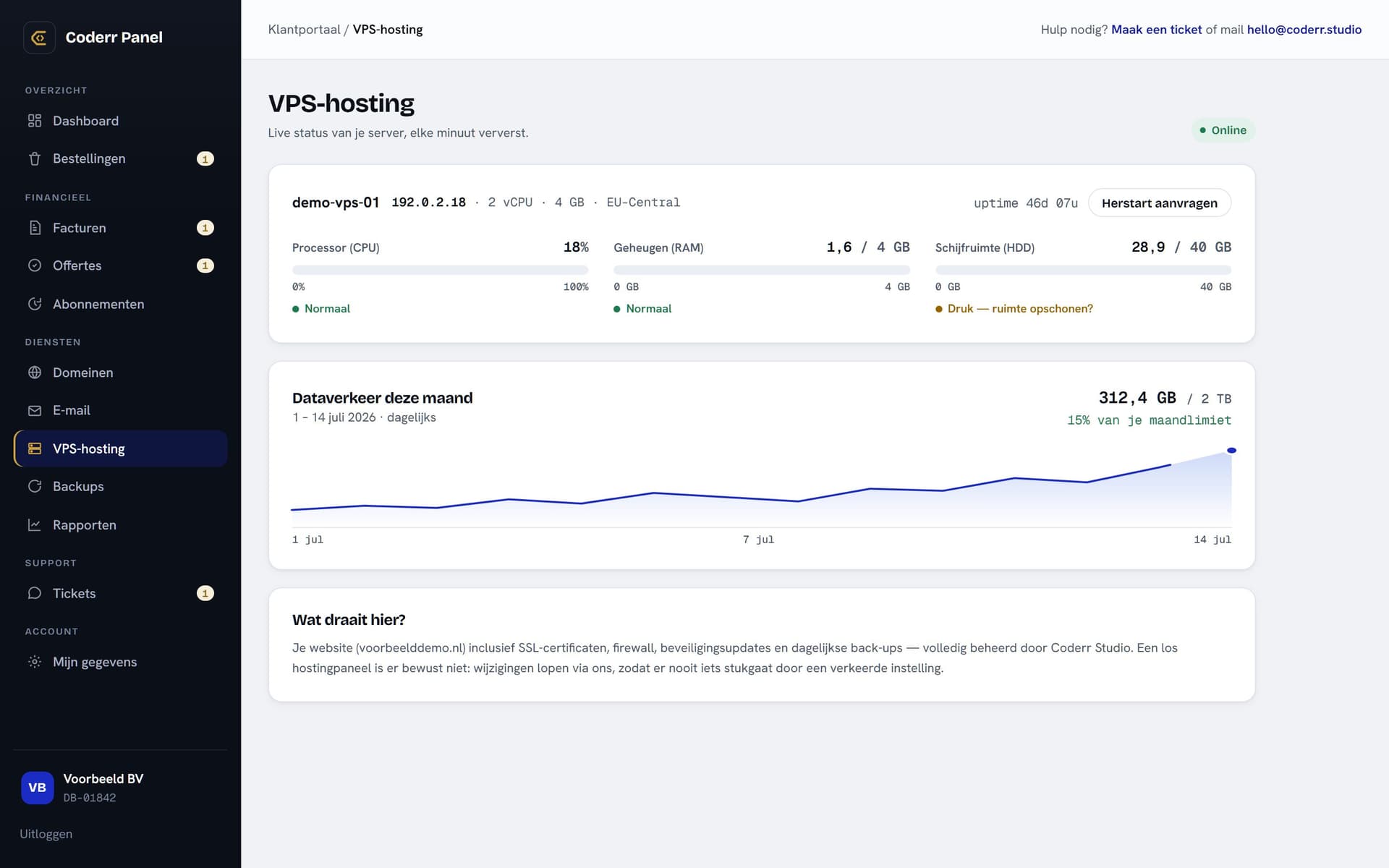
Task: Click the Bestellingen bag icon
Action: tap(35, 158)
